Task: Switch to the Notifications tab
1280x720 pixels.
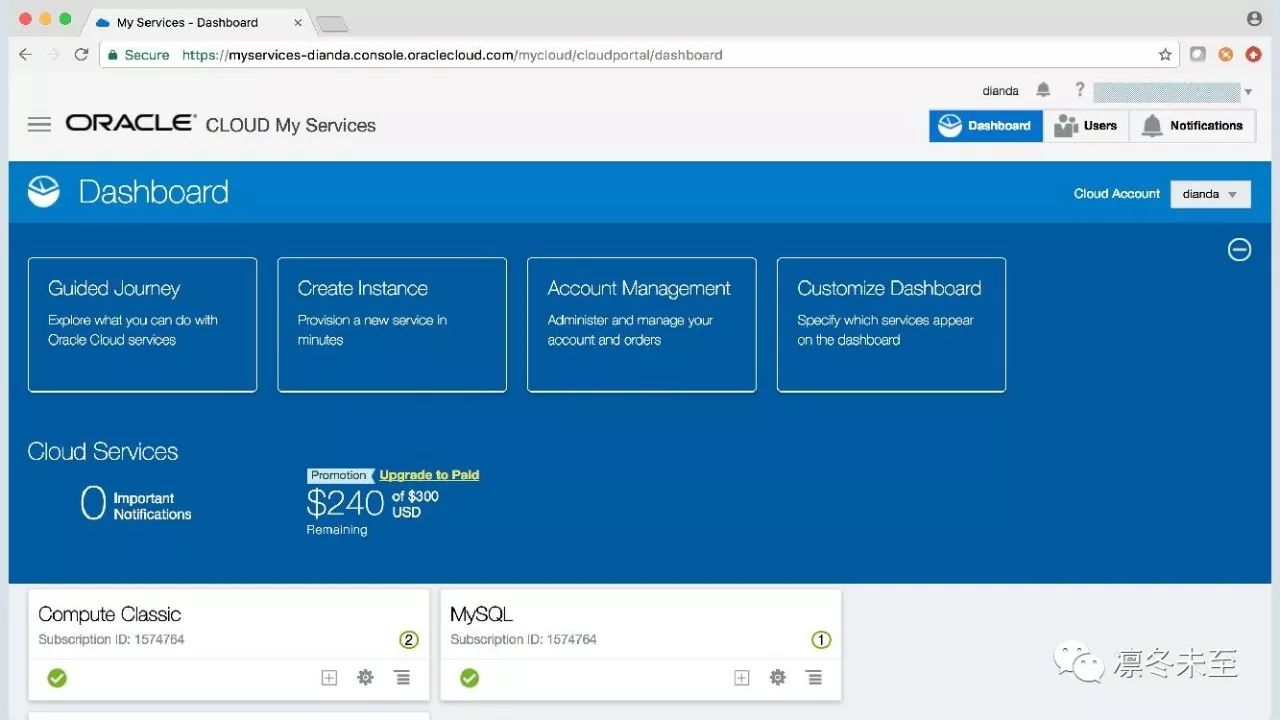Action: [1193, 126]
